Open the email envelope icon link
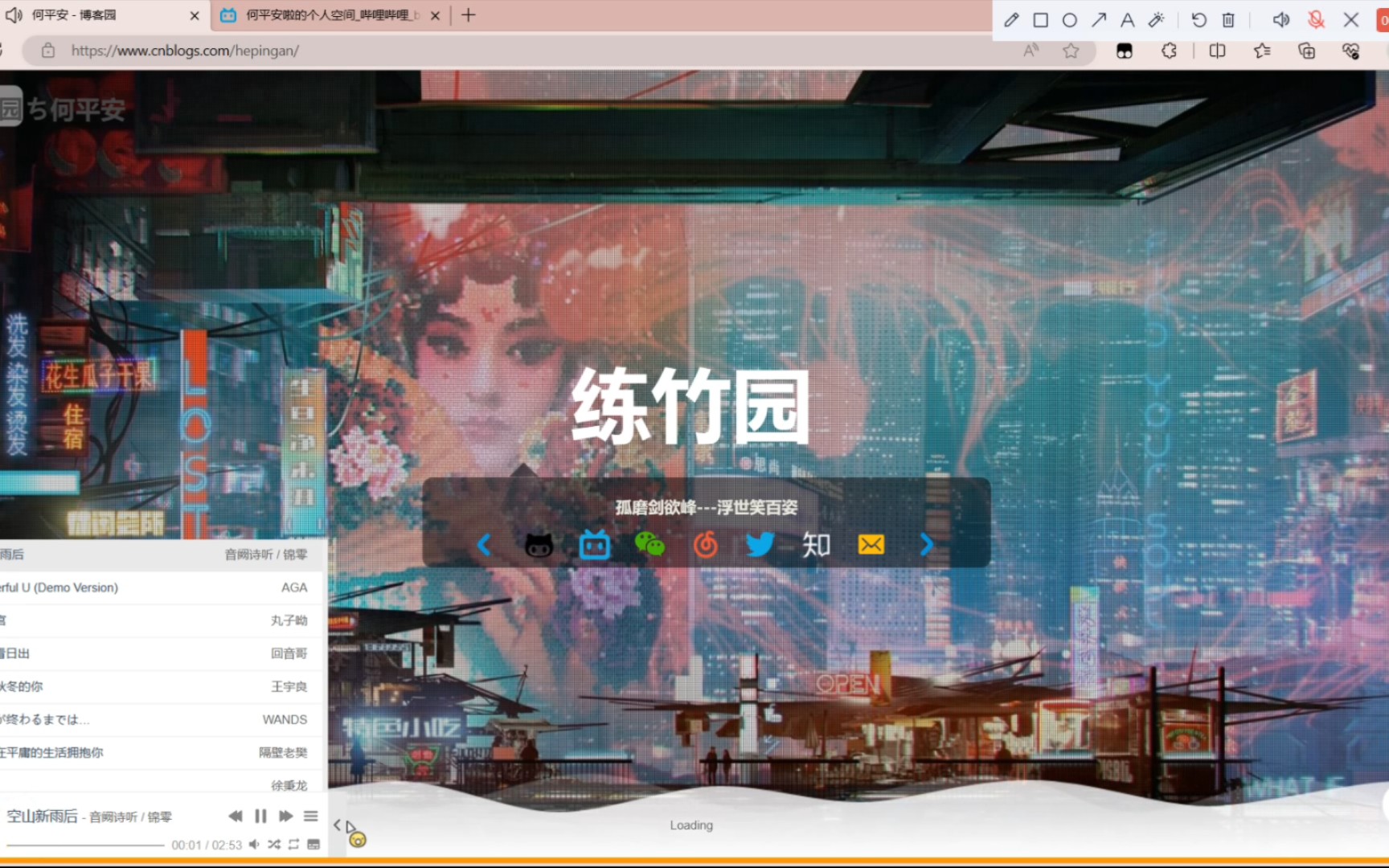 [x=871, y=545]
